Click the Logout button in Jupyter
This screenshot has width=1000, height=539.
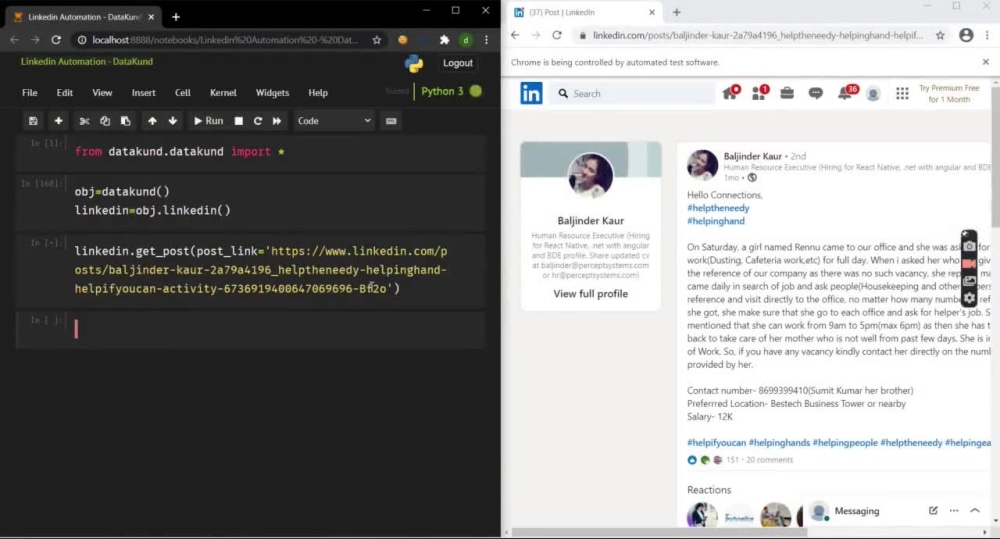click(x=458, y=63)
